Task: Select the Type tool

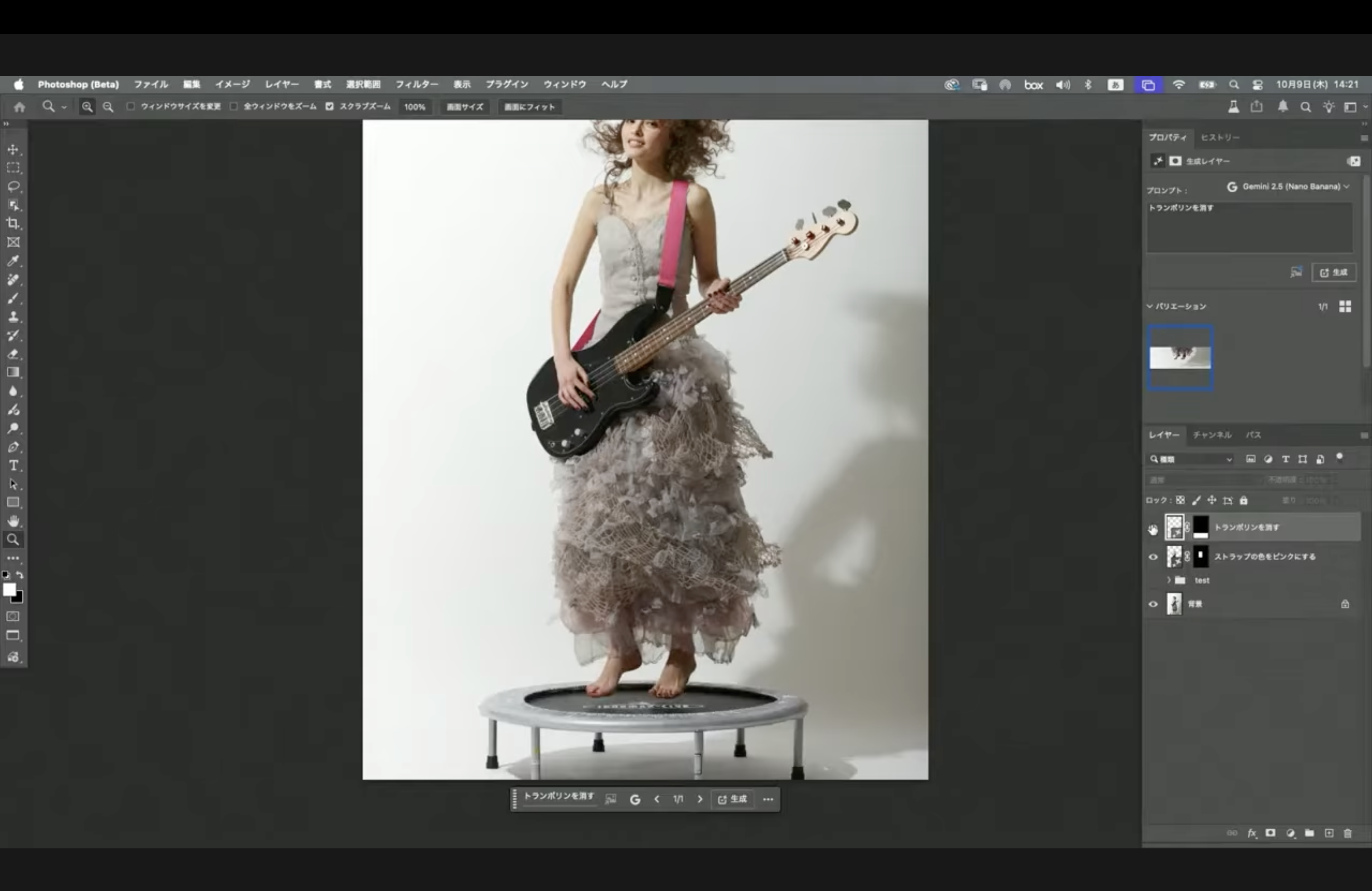Action: point(13,465)
